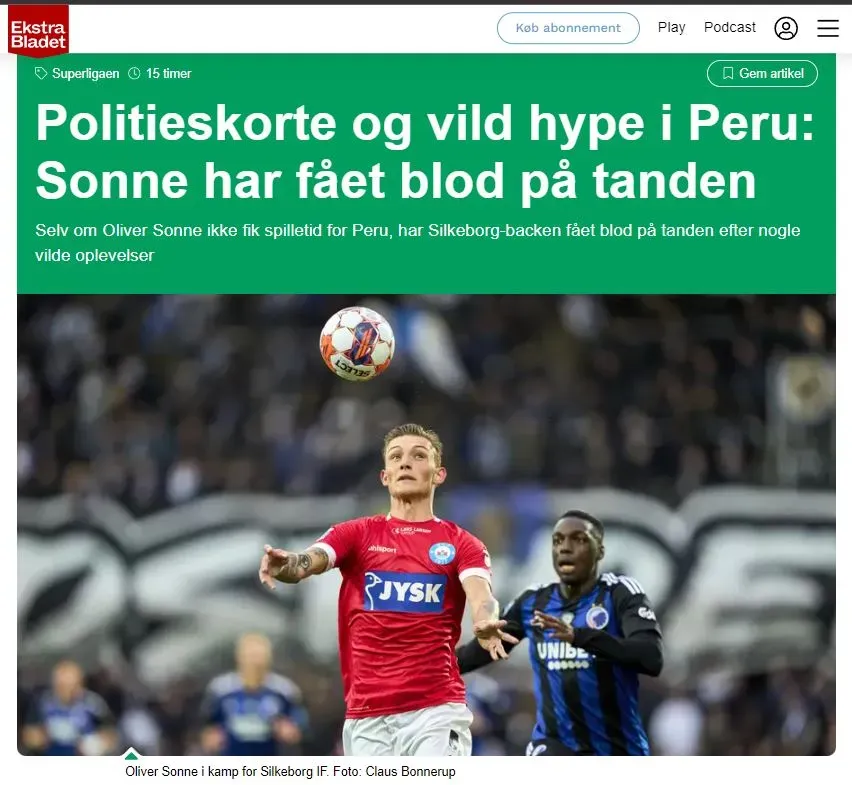Click the JYSK sponsor logo on the red jersey
The height and width of the screenshot is (785, 852).
coord(405,592)
